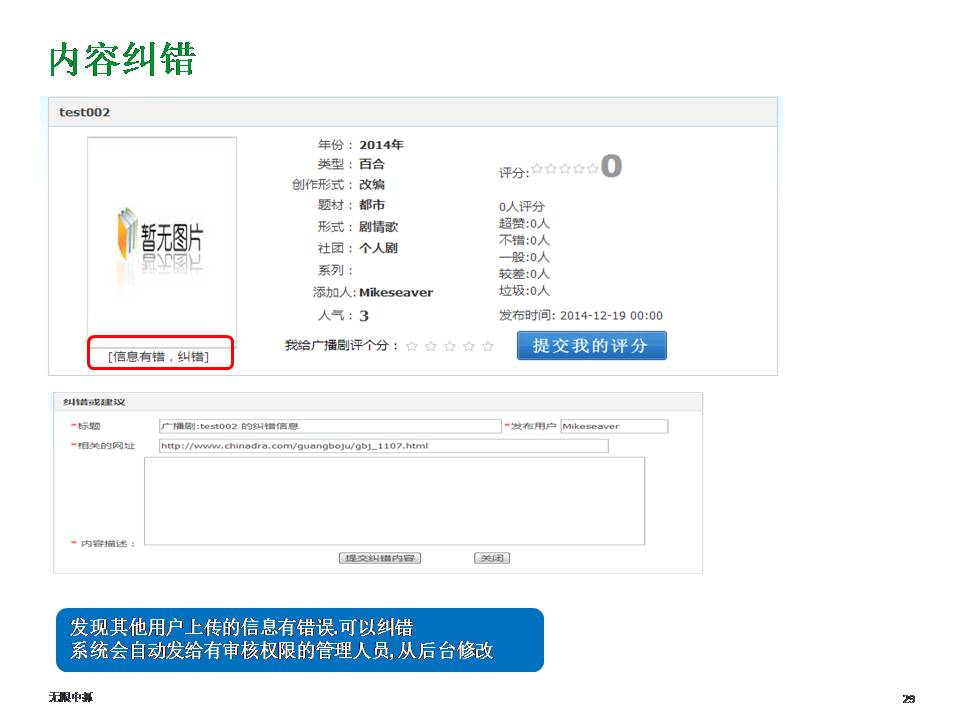This screenshot has width=960, height=720.
Task: Click the 剧情歌 形式 value
Action: tap(378, 227)
